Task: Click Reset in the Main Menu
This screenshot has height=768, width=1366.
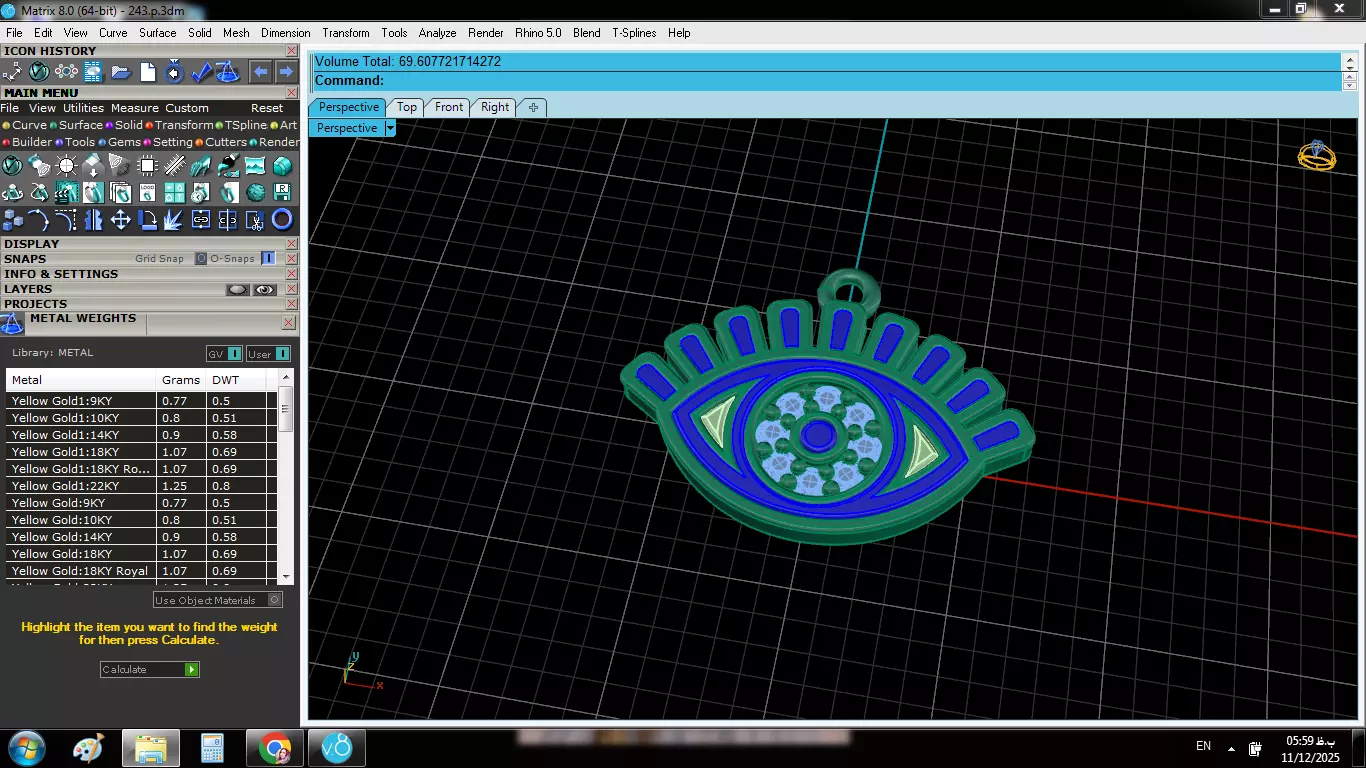Action: pyautogui.click(x=267, y=108)
